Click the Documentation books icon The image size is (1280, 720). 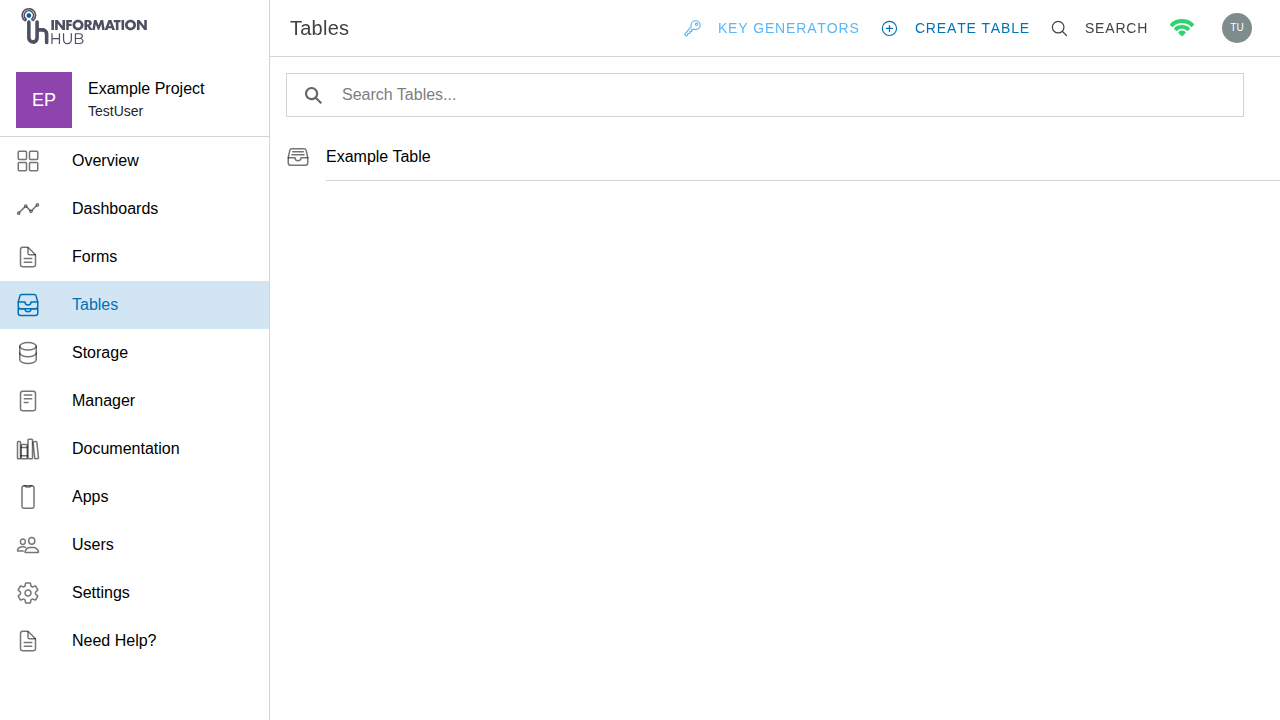(28, 449)
